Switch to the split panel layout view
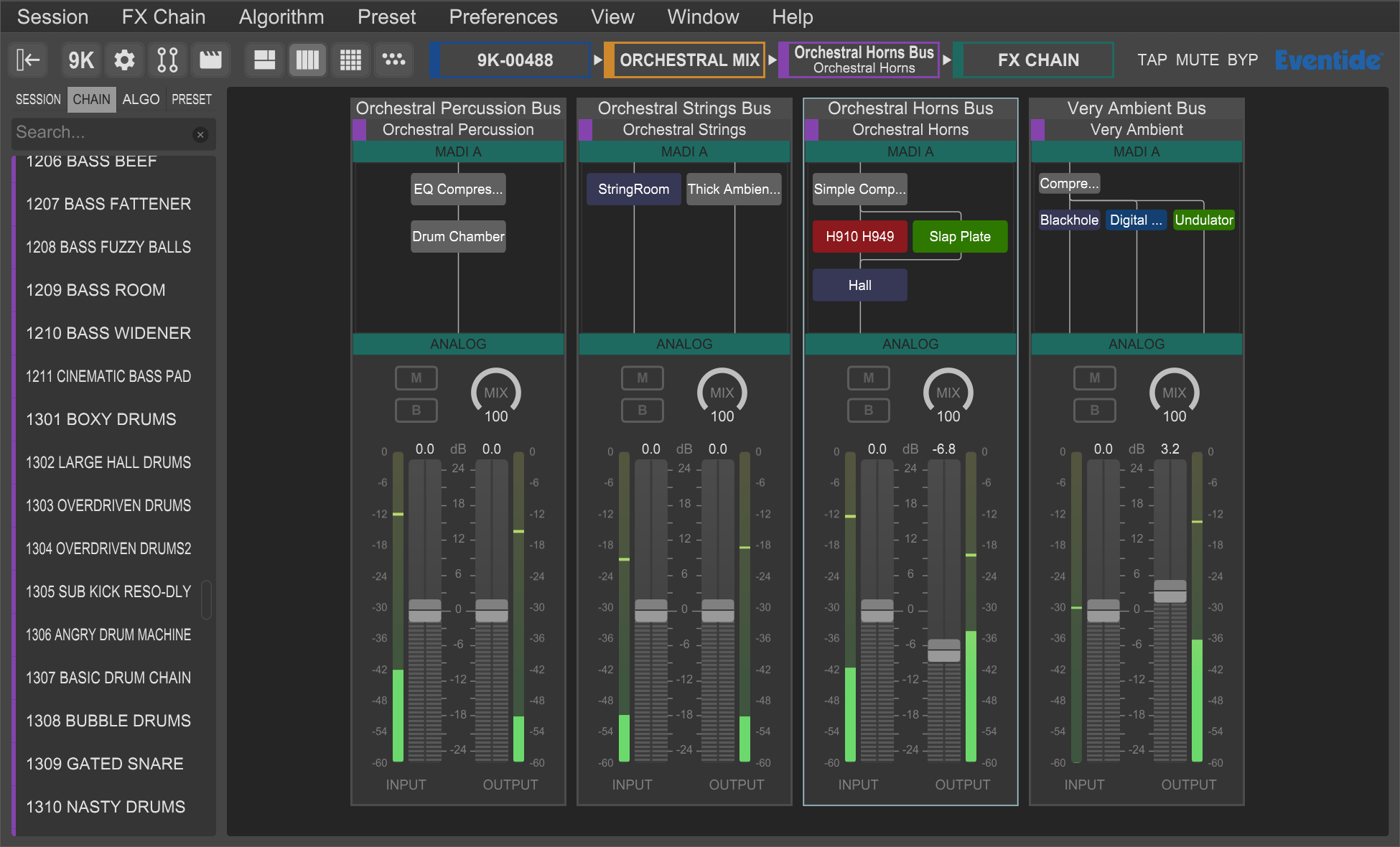Viewport: 1400px width, 847px height. pos(264,60)
